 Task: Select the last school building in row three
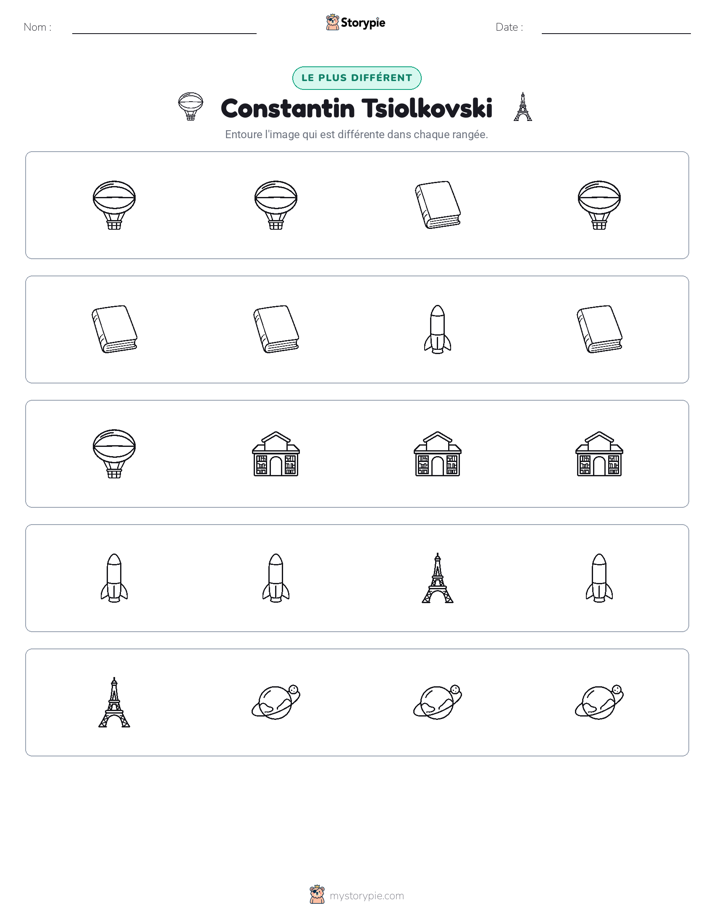pos(599,454)
